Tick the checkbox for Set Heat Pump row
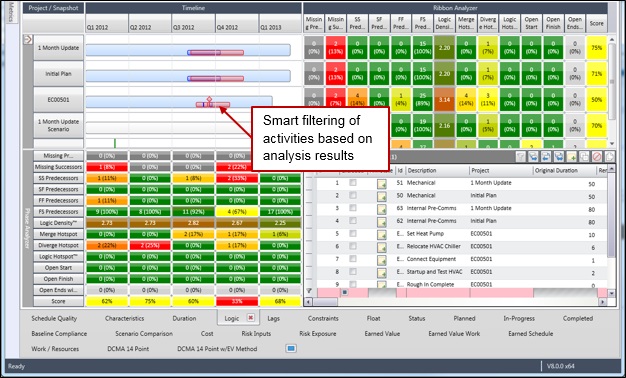Image resolution: width=626 pixels, height=378 pixels. coord(353,234)
